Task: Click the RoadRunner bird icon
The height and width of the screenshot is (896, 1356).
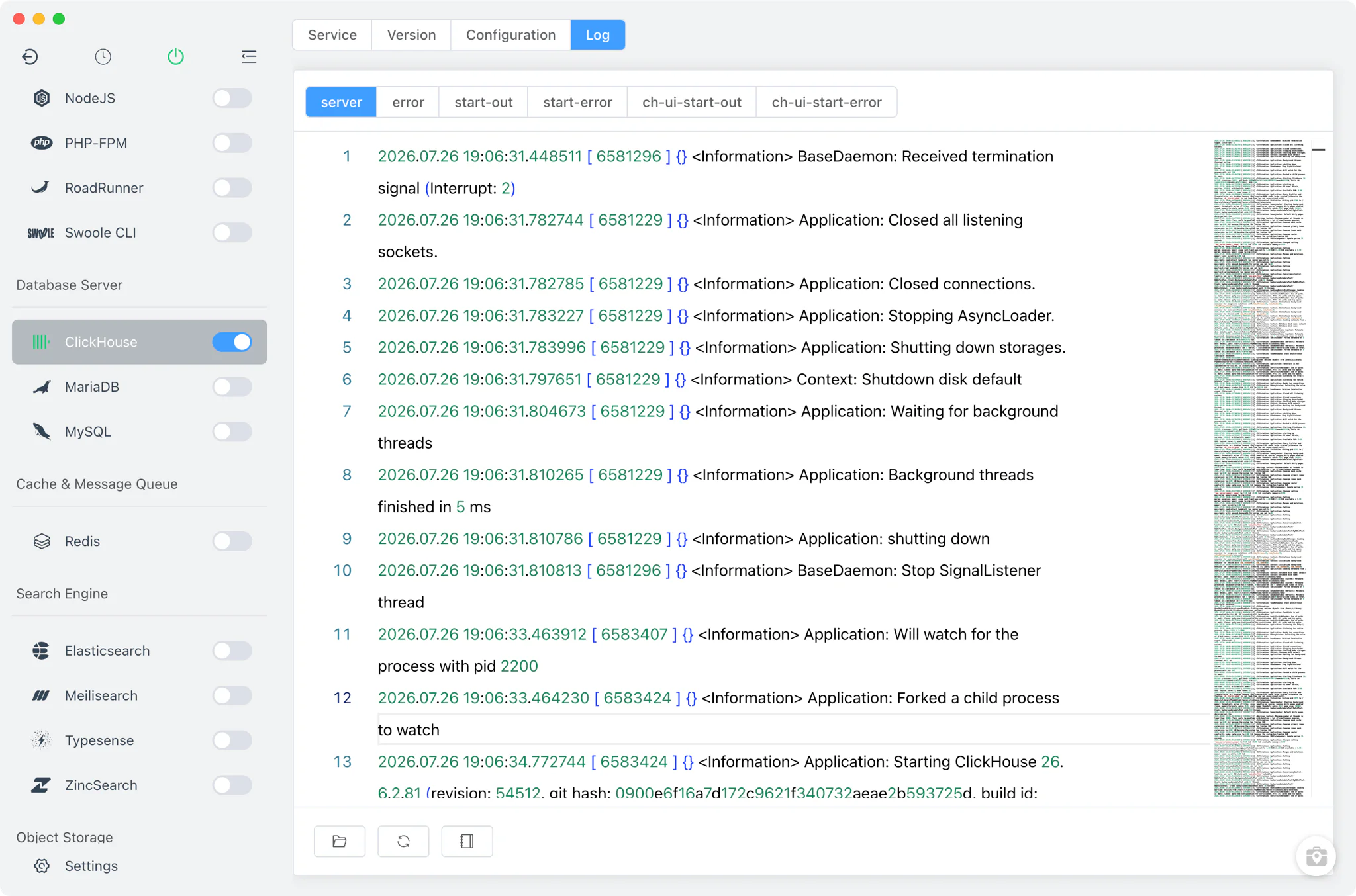Action: tap(40, 187)
